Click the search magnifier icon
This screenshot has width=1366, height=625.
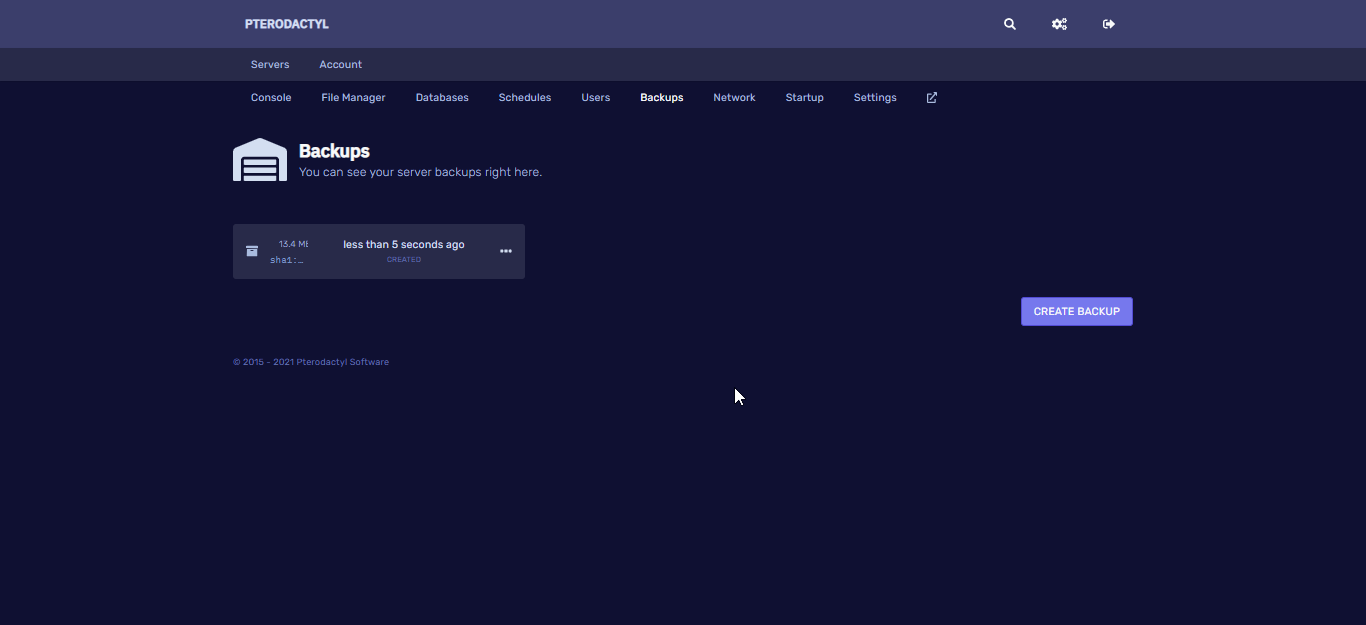(1010, 24)
